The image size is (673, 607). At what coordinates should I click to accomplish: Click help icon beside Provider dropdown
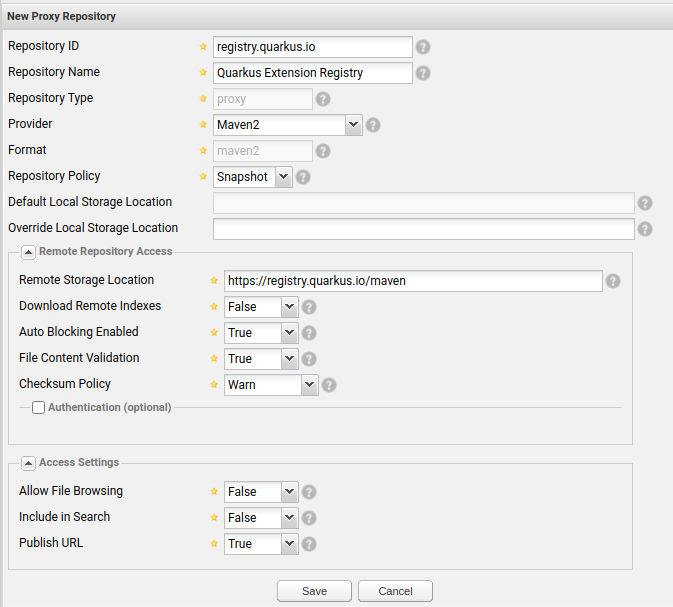coord(373,125)
